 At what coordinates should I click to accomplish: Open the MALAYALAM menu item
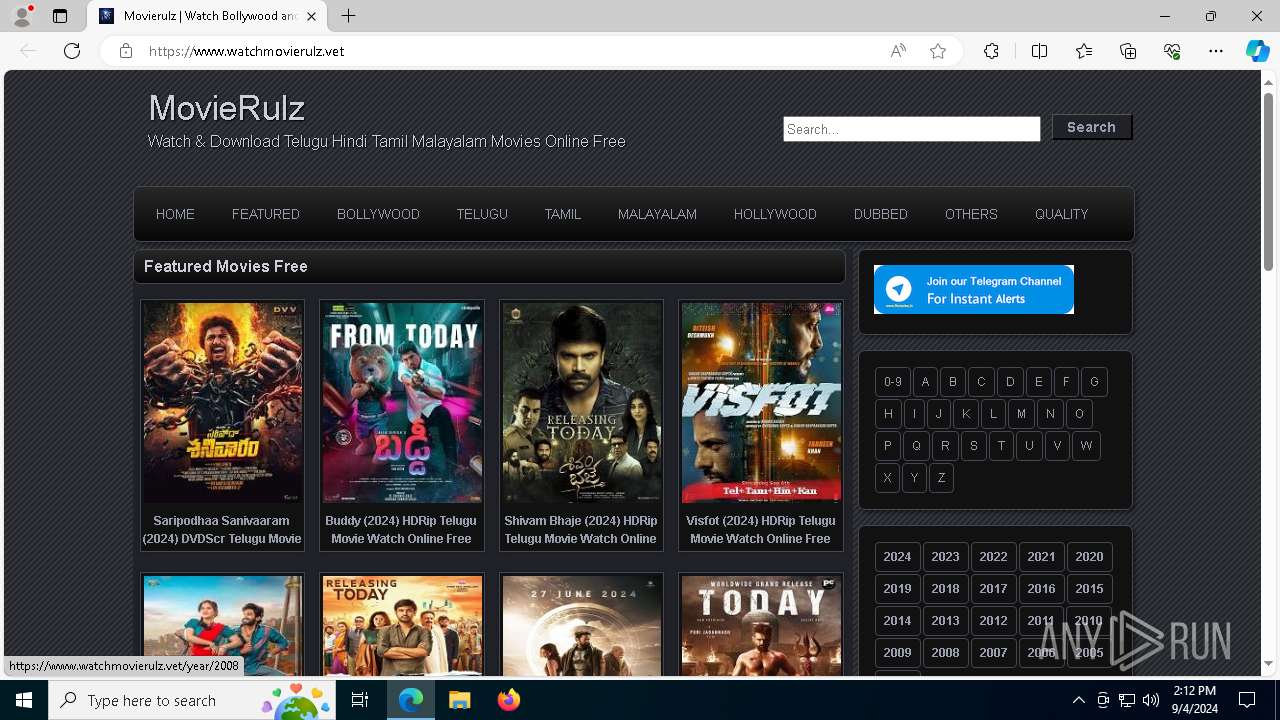[657, 214]
